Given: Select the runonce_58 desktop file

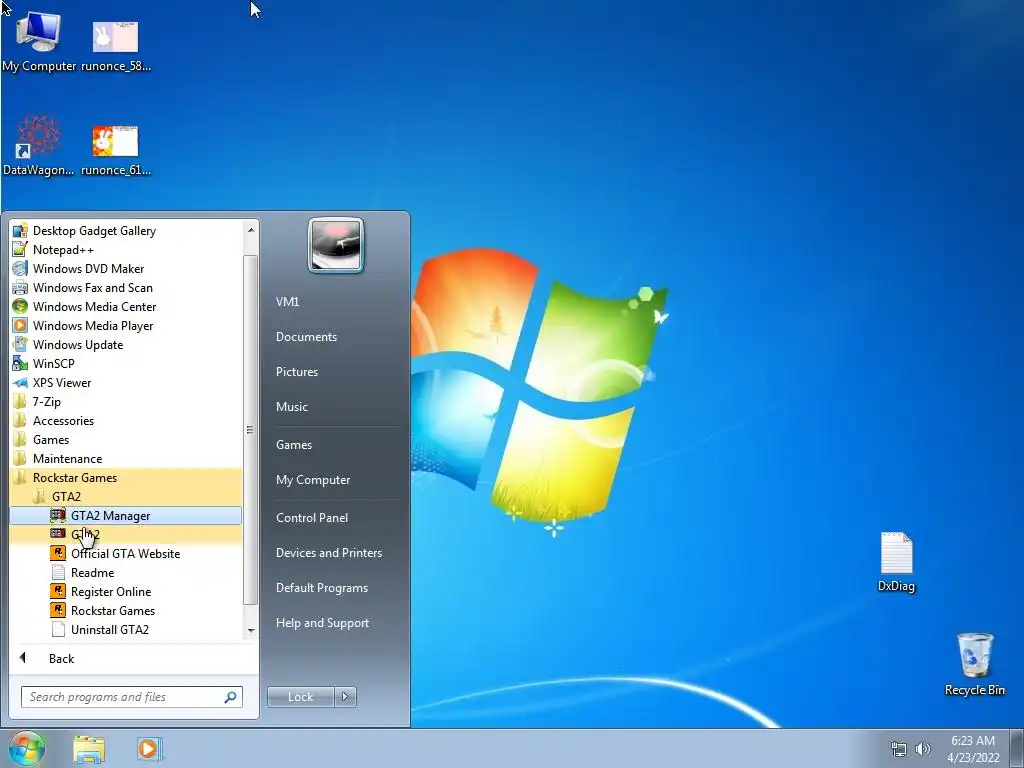Looking at the screenshot, I should click(116, 46).
